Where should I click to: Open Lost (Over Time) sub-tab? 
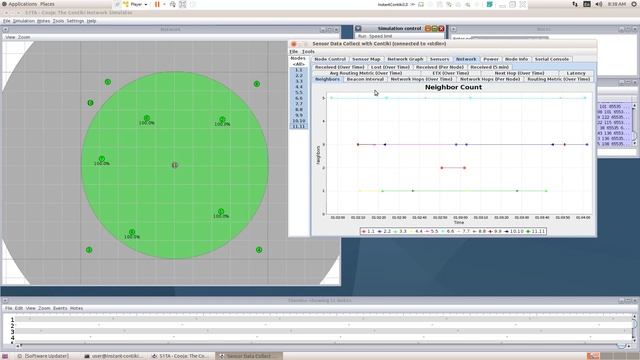tap(390, 67)
